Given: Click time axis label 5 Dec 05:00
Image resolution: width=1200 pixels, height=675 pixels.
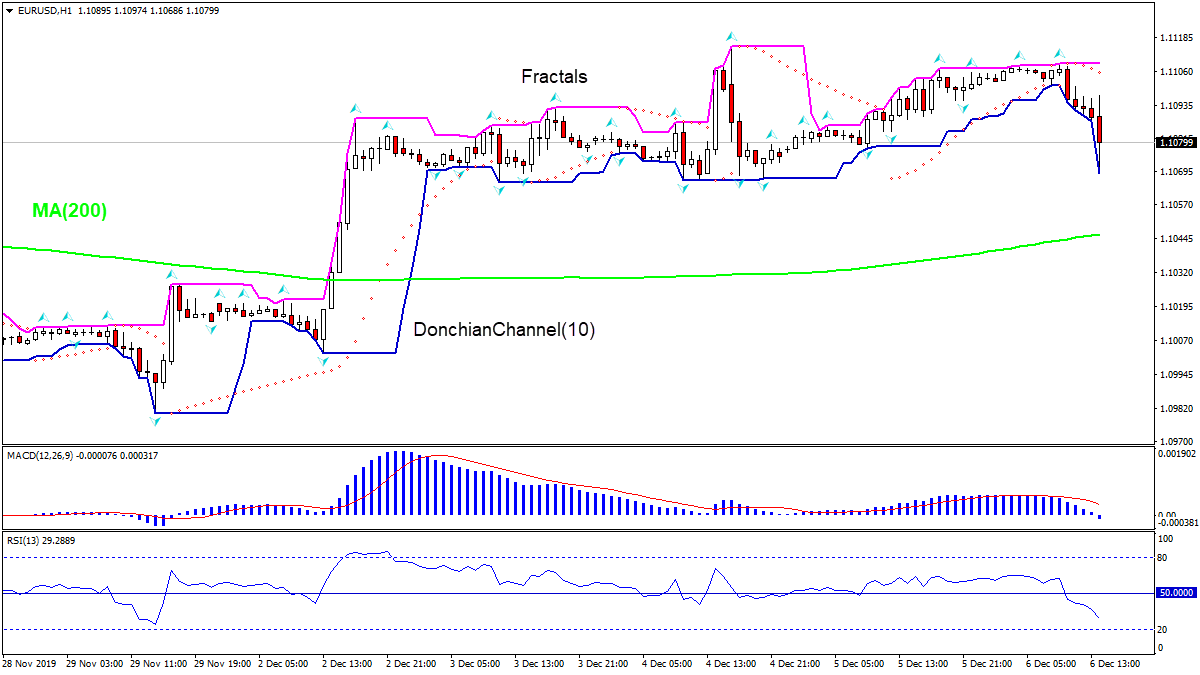Looking at the screenshot, I should pyautogui.click(x=861, y=663).
